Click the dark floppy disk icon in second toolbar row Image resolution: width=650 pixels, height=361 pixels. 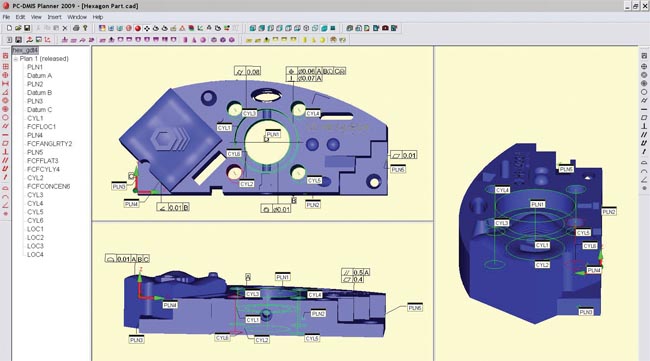(18, 40)
